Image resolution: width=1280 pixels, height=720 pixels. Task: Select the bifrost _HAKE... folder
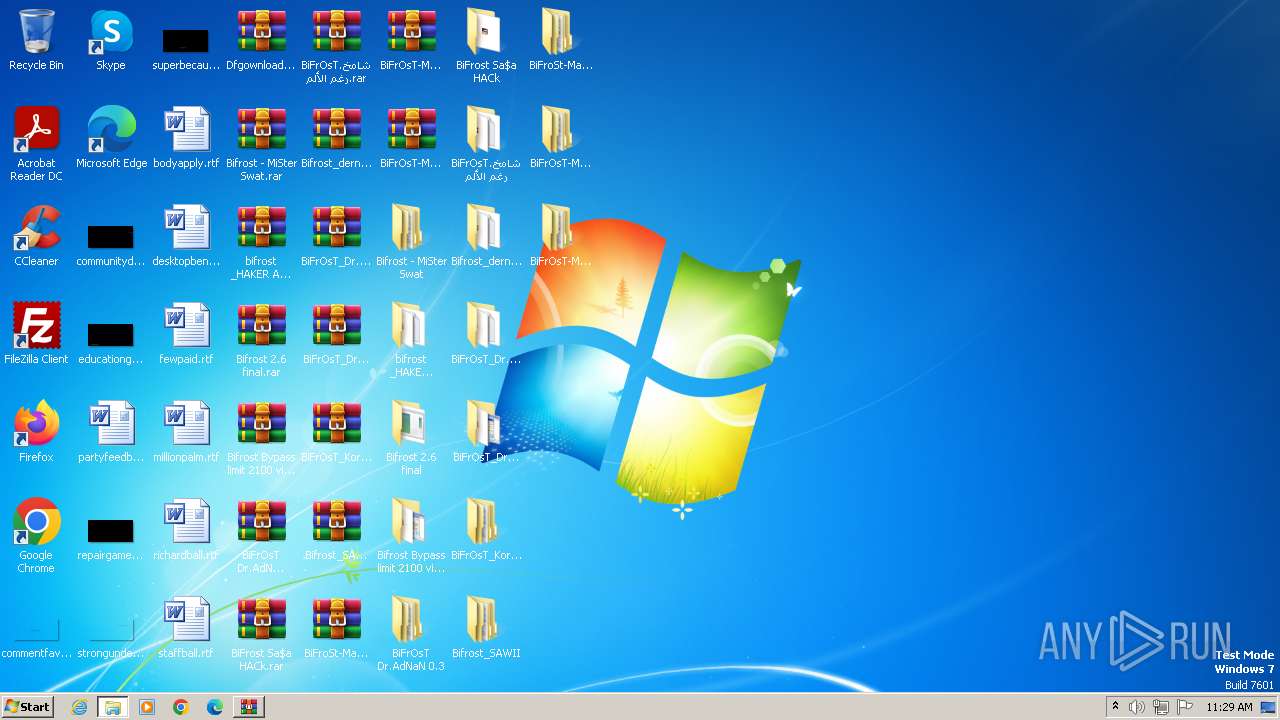pyautogui.click(x=411, y=340)
